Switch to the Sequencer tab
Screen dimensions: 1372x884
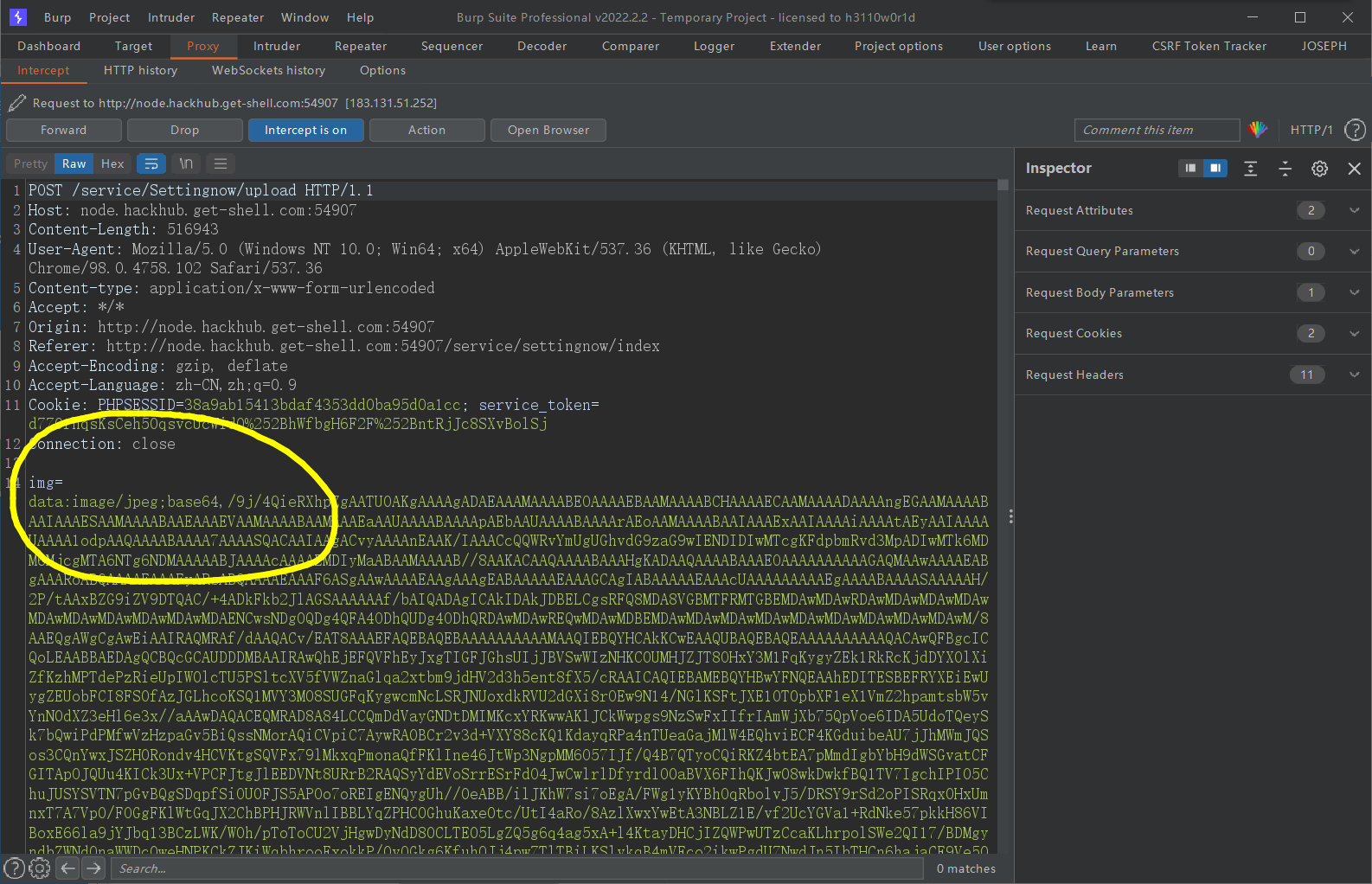(452, 46)
